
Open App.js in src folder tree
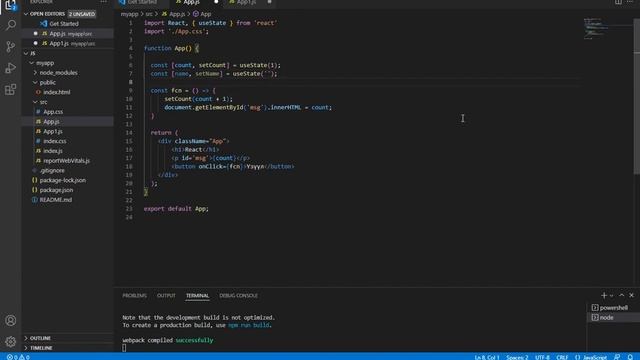coord(51,122)
